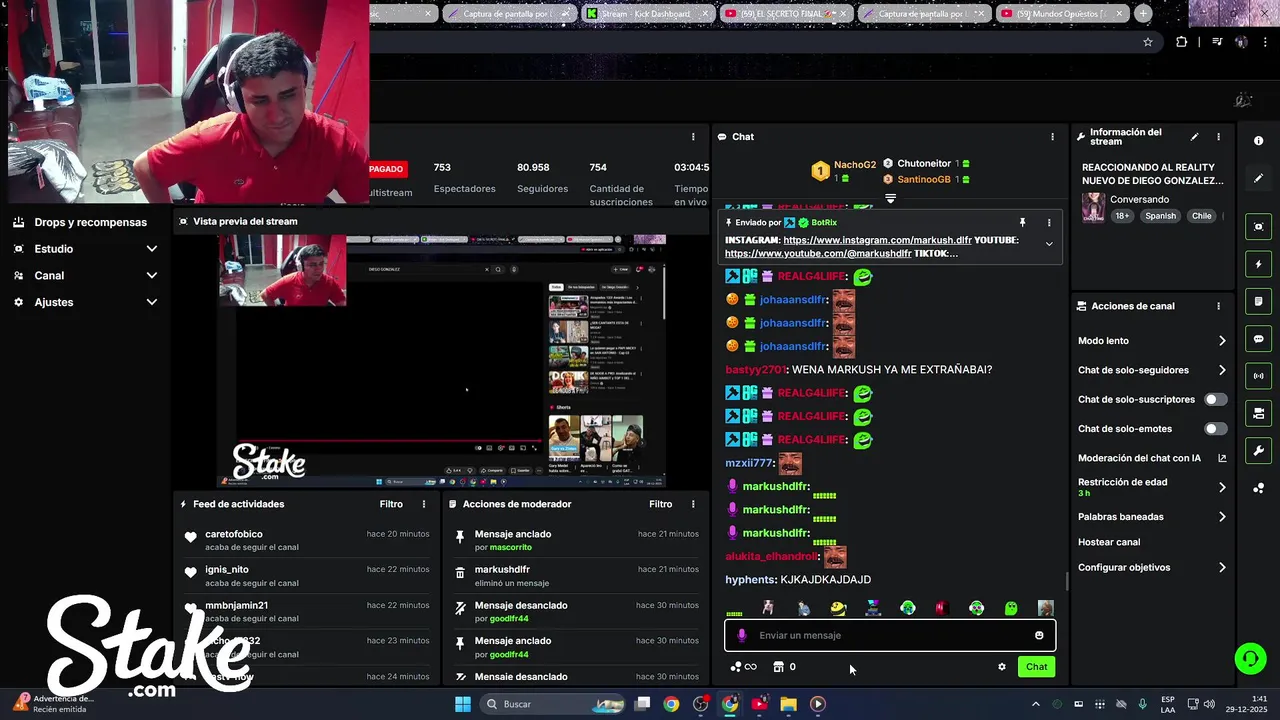Toggle Chat de solo-suscriptores switch
Screen dimensions: 1280x720
(x=1215, y=399)
